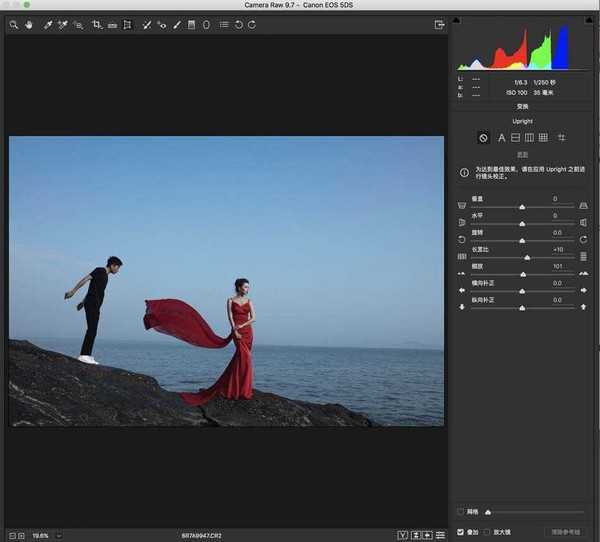Rotate image counterclockwise from toolbar
This screenshot has width=600, height=542.
tap(239, 24)
